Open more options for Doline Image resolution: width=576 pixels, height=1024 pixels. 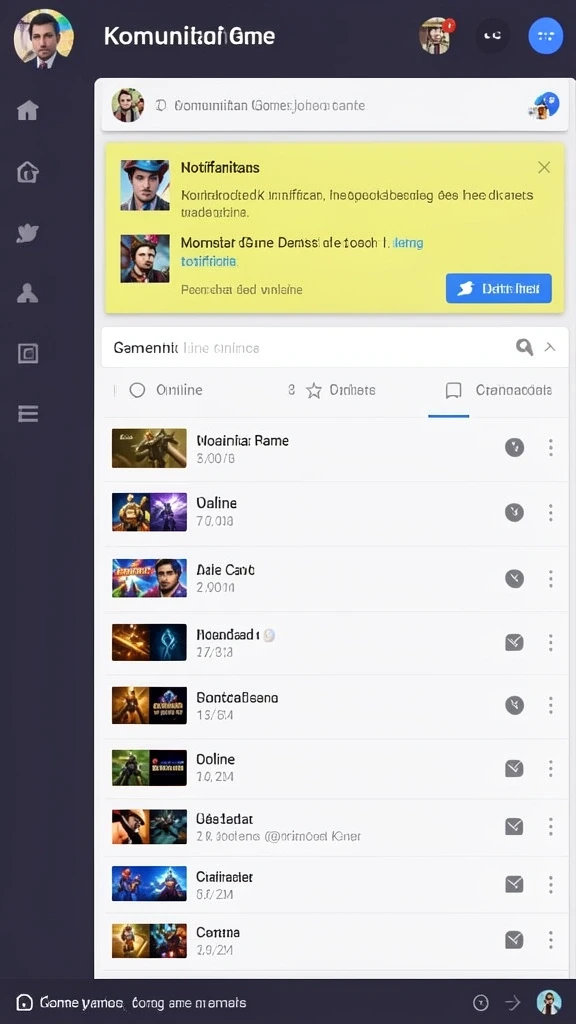point(551,769)
